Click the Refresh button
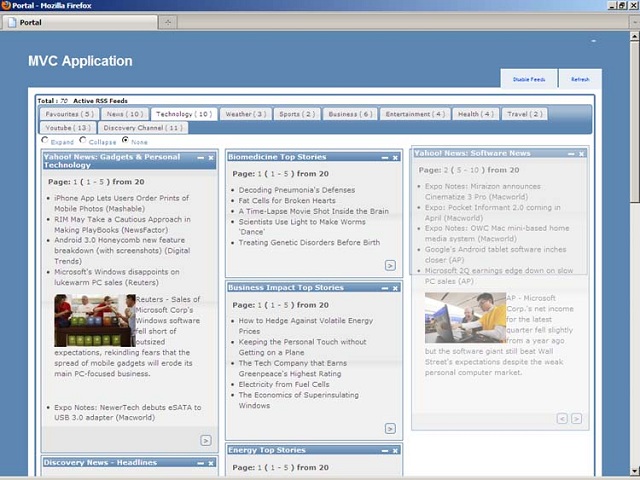This screenshot has width=640, height=480. (580, 79)
